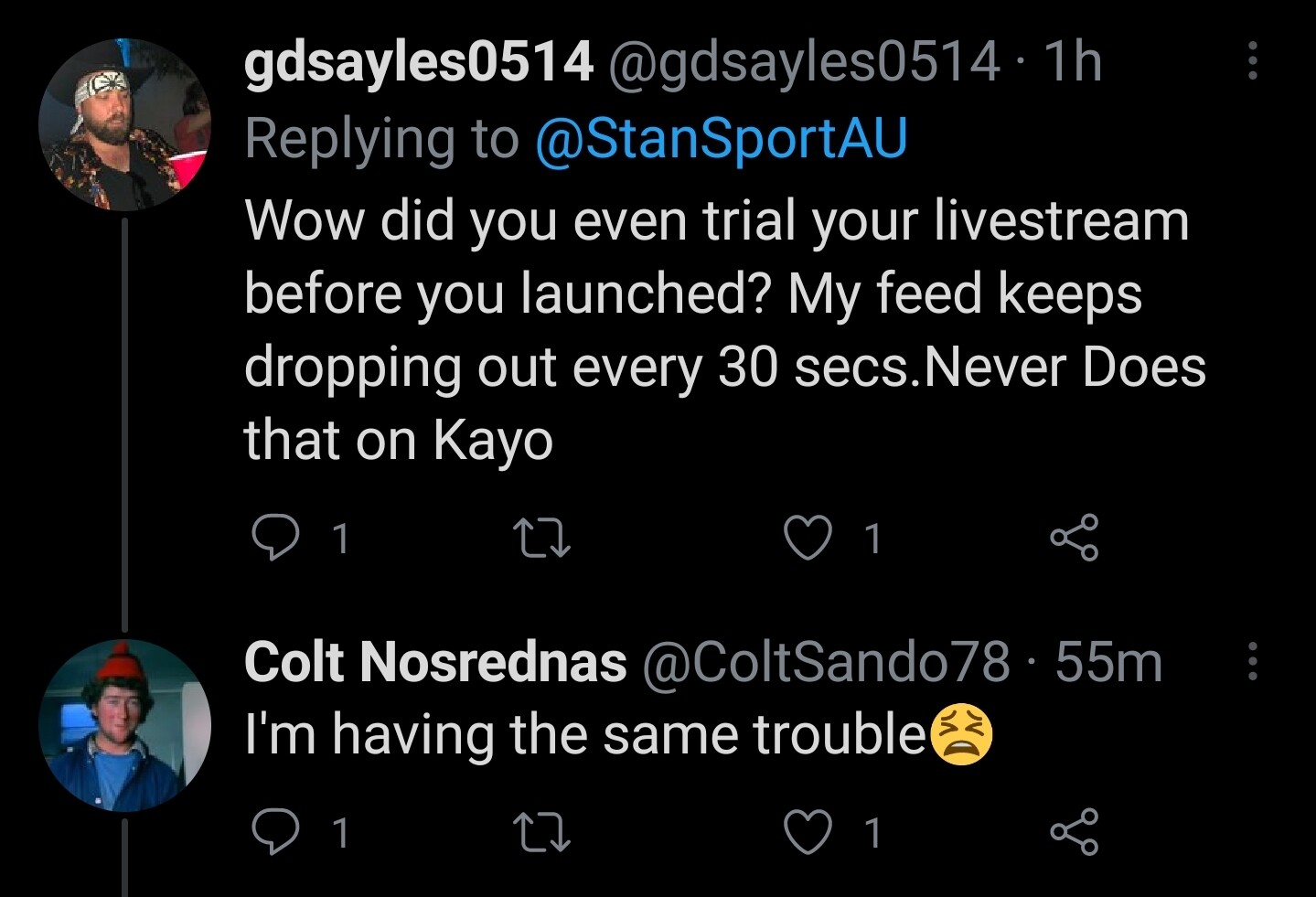Click the @gdsayles0514 handle

pos(803,62)
